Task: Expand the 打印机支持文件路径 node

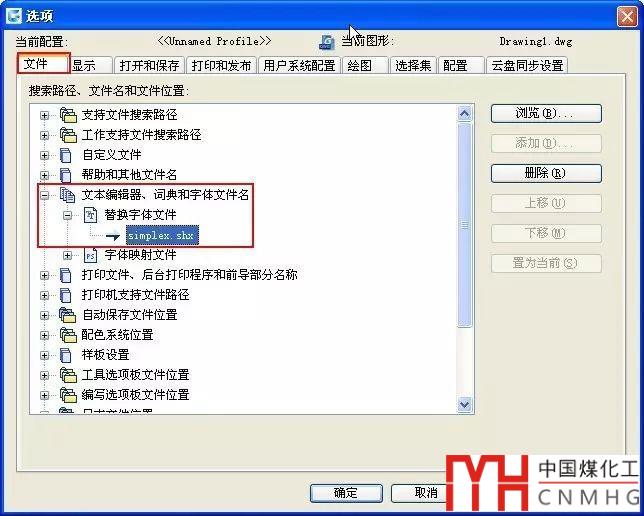Action: (44, 295)
